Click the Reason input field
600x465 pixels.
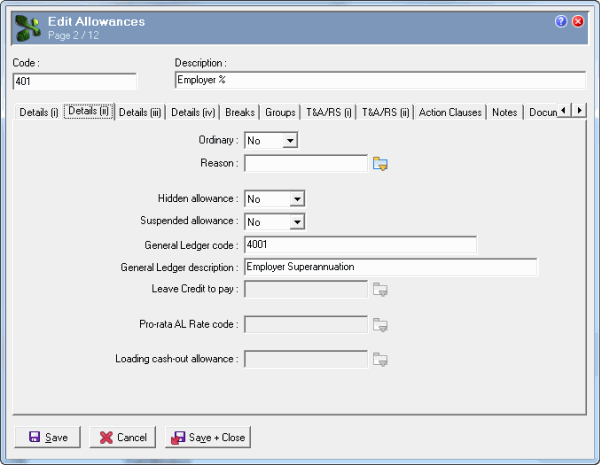(306, 163)
